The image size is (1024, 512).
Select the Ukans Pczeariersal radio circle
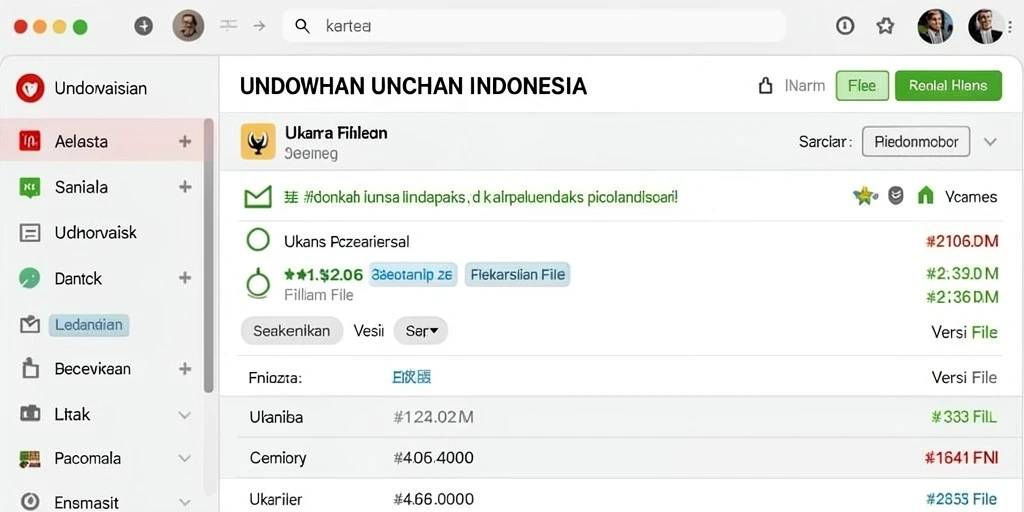pyautogui.click(x=258, y=240)
